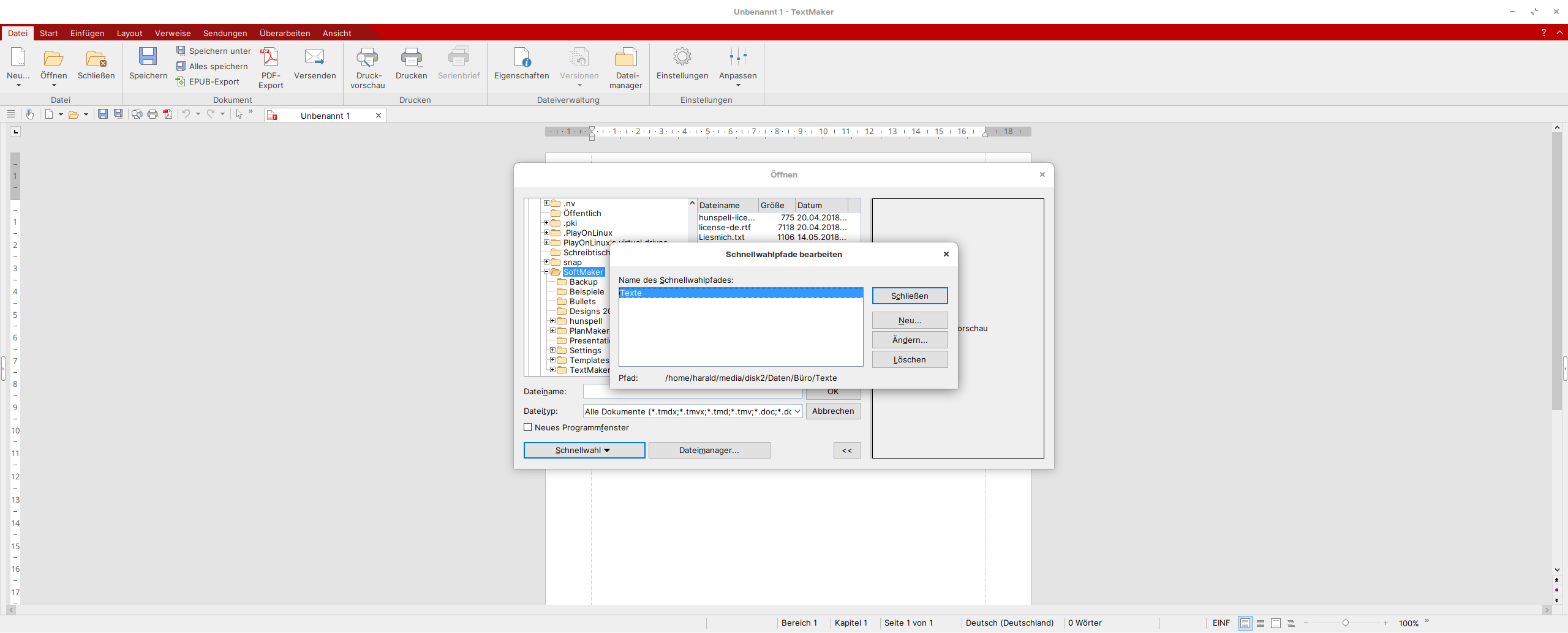Viewport: 1568px width, 633px height.
Task: Choose Speichern unter in ribbon
Action: (x=214, y=51)
